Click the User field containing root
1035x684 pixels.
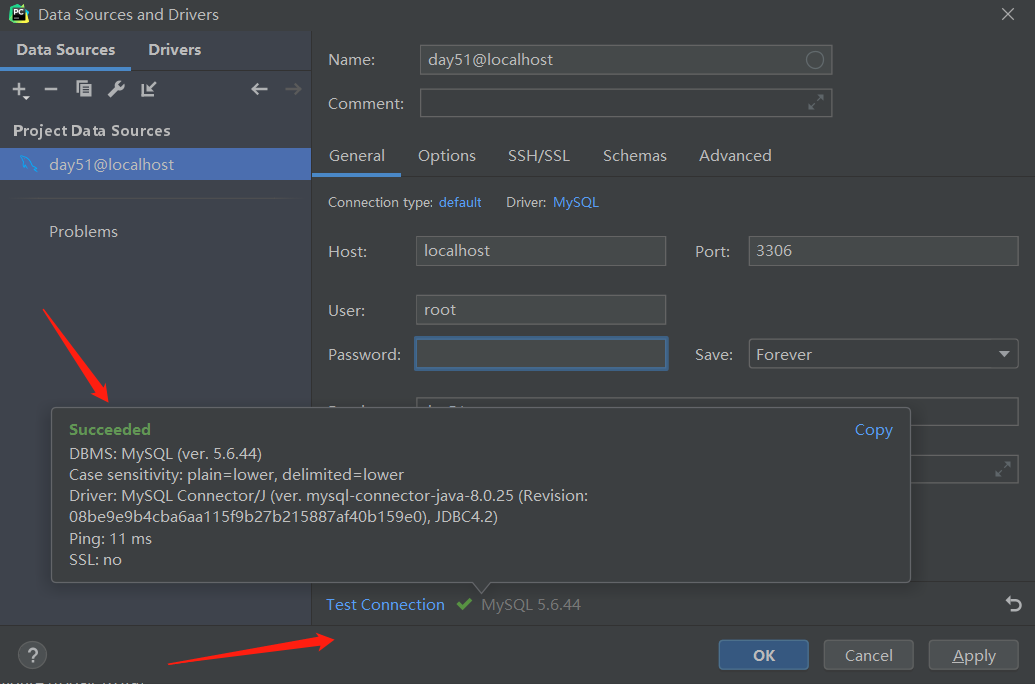[541, 310]
